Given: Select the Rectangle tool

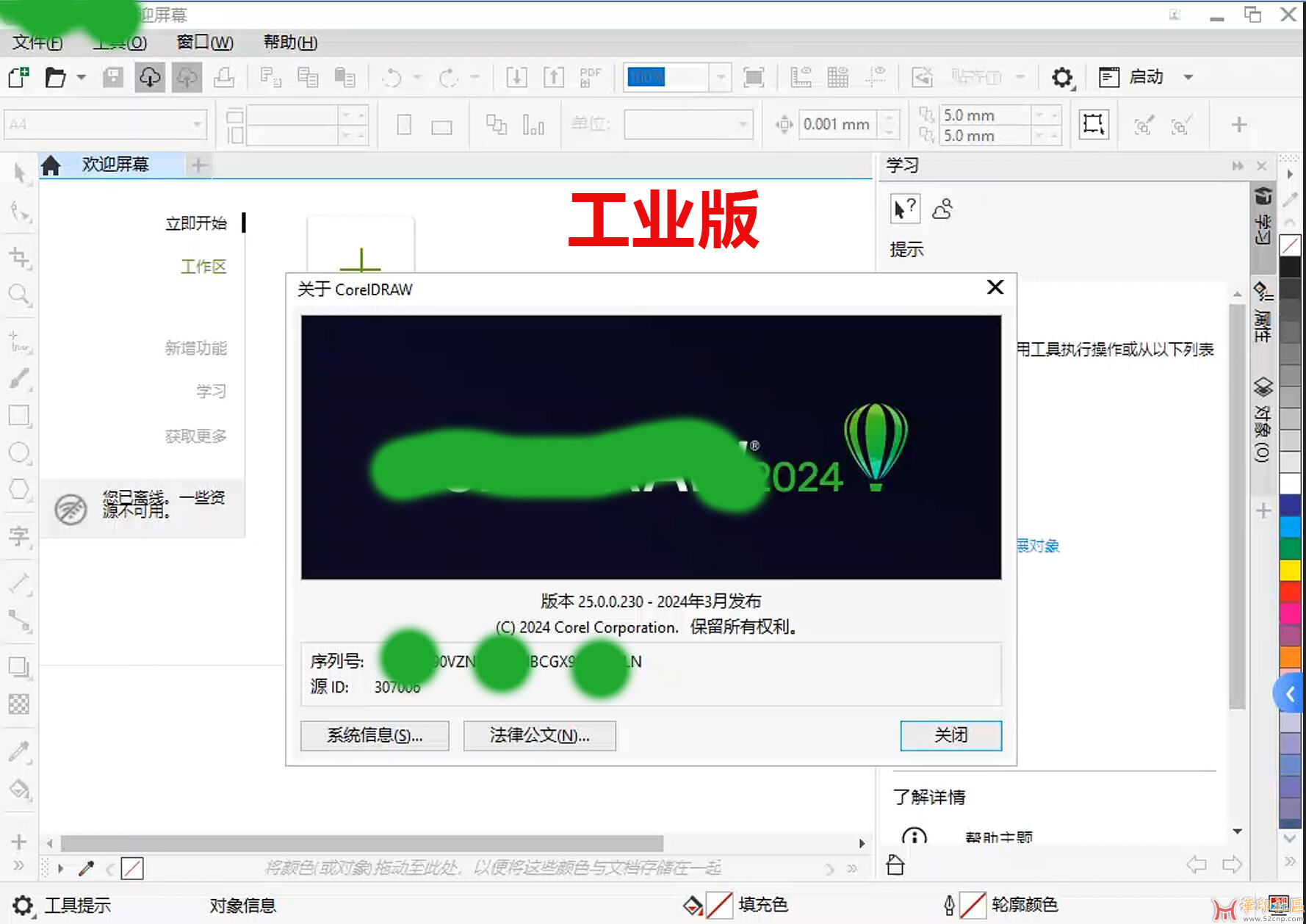Looking at the screenshot, I should [x=19, y=416].
